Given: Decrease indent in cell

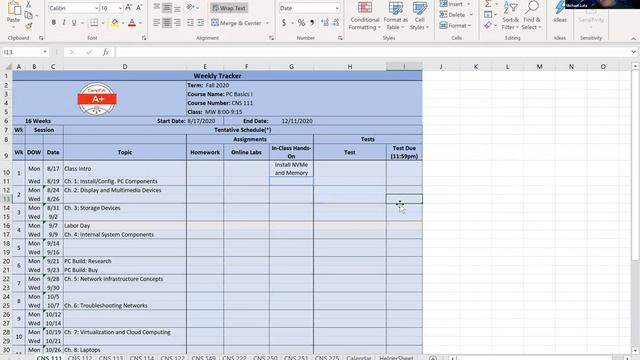Looking at the screenshot, I should [x=190, y=23].
